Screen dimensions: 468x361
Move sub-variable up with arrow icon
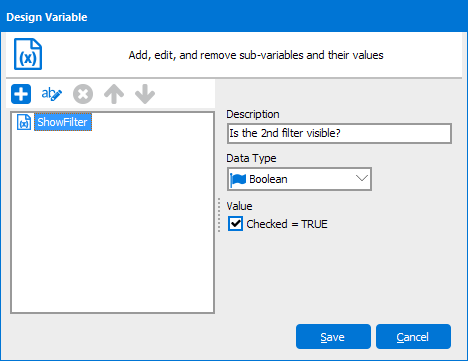(114, 94)
